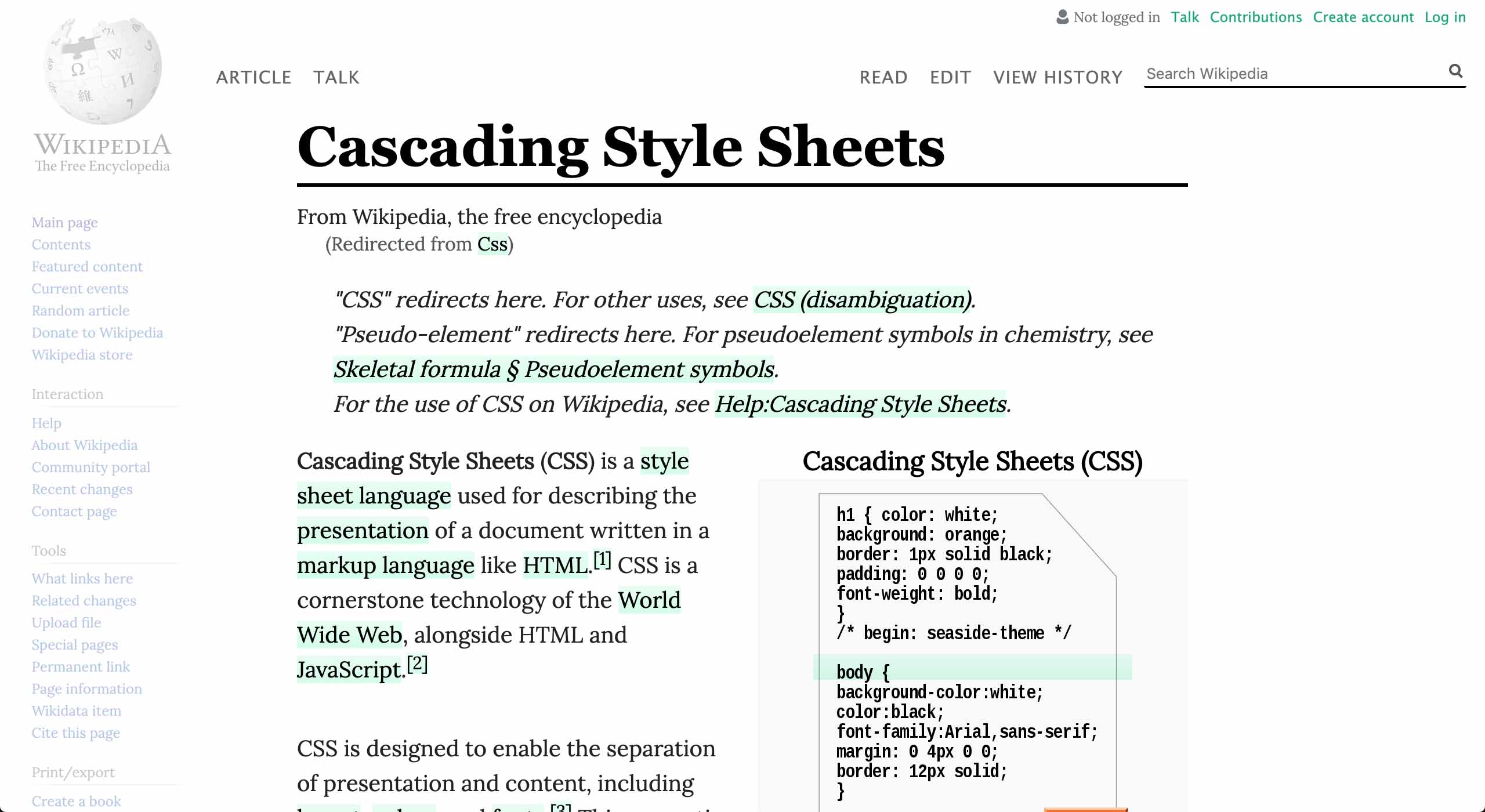Open the Help sidebar link
The height and width of the screenshot is (812, 1485).
(x=46, y=423)
